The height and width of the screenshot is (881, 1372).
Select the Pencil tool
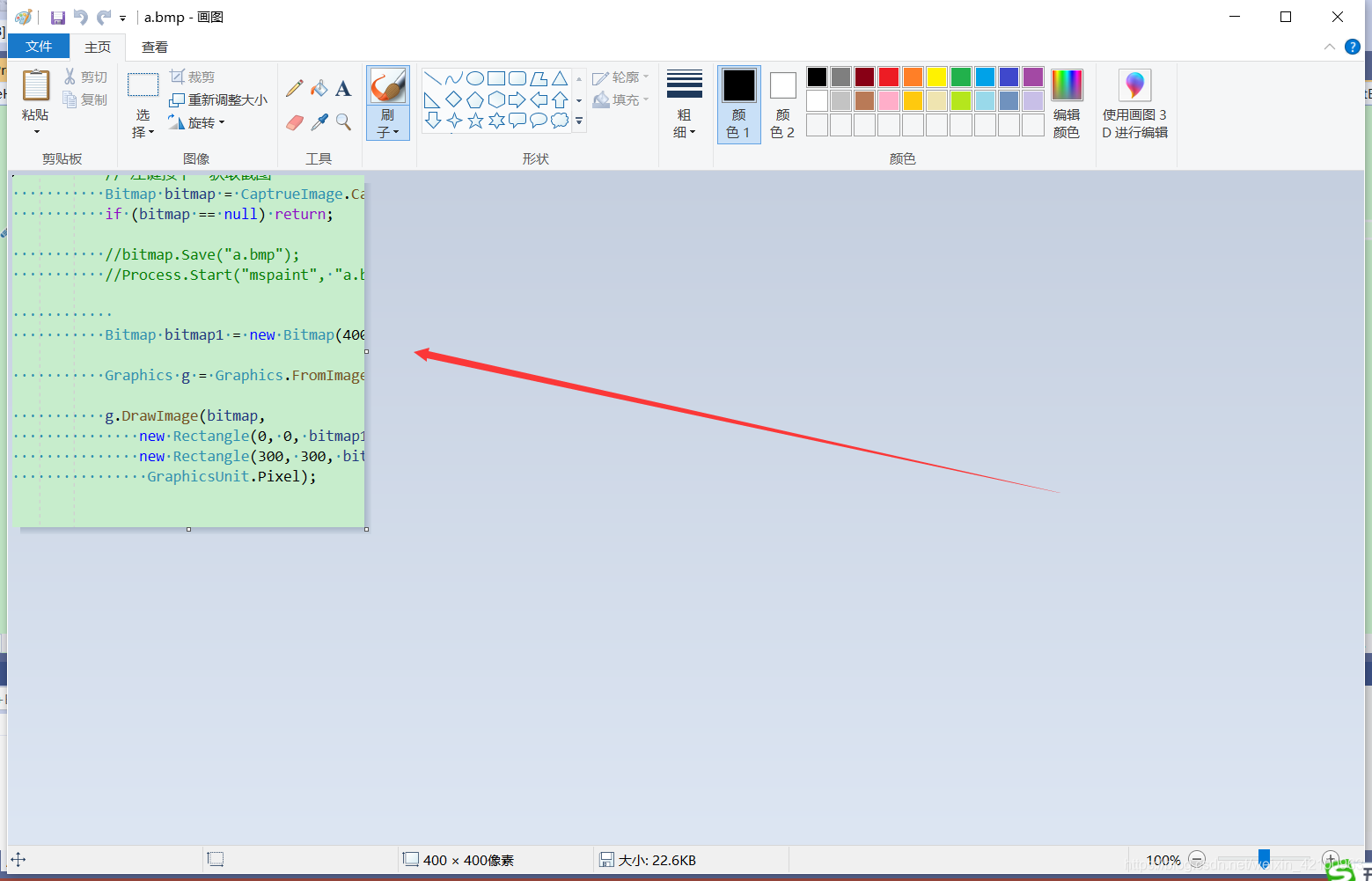tap(295, 88)
